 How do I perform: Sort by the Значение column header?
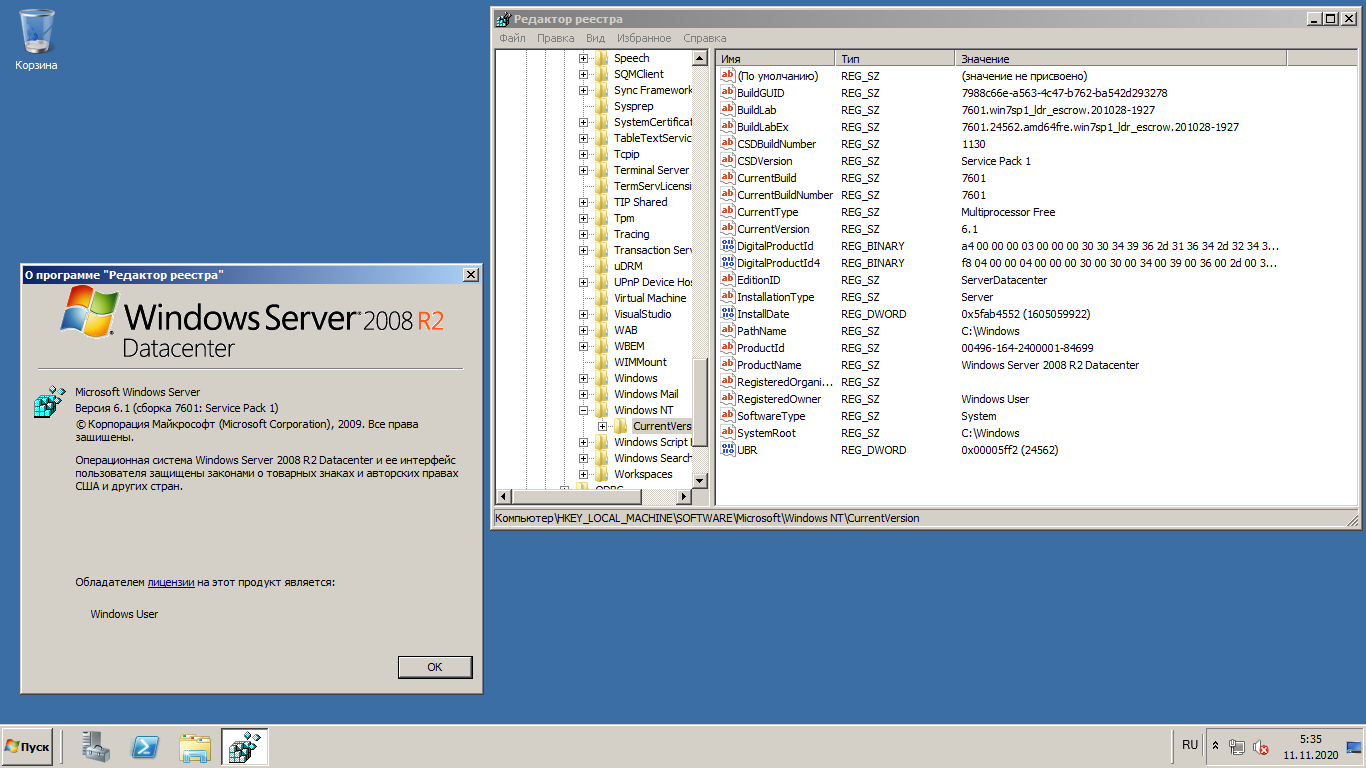pos(1121,59)
